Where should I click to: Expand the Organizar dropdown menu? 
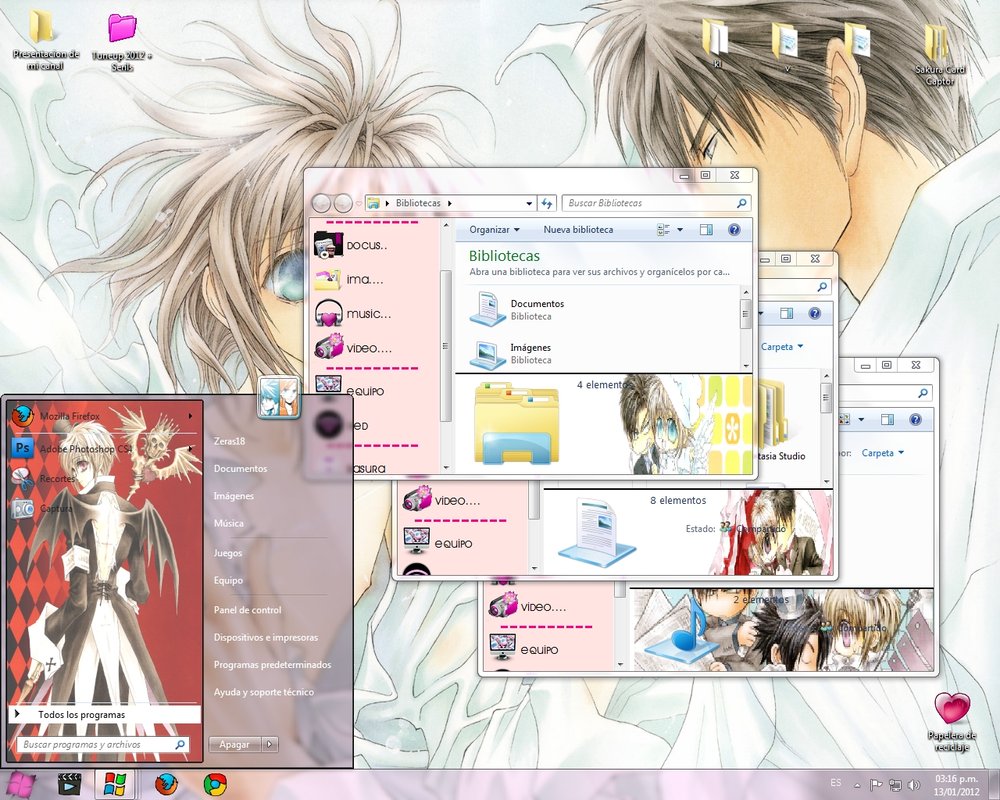494,230
